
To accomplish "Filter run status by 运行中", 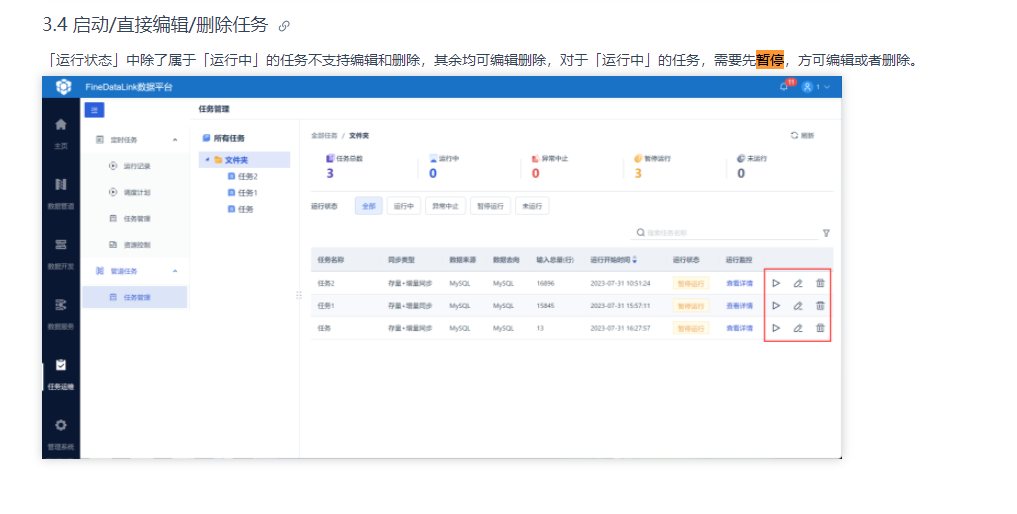I will pyautogui.click(x=403, y=206).
